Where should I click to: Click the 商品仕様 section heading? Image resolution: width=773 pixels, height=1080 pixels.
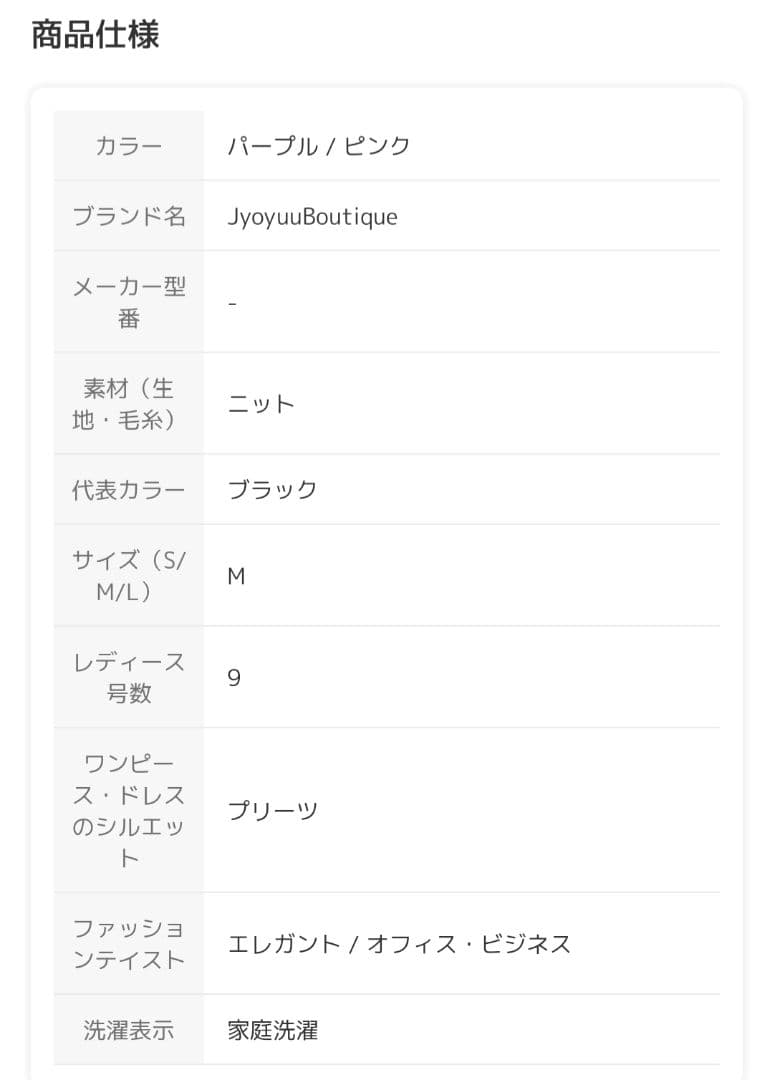coord(95,35)
